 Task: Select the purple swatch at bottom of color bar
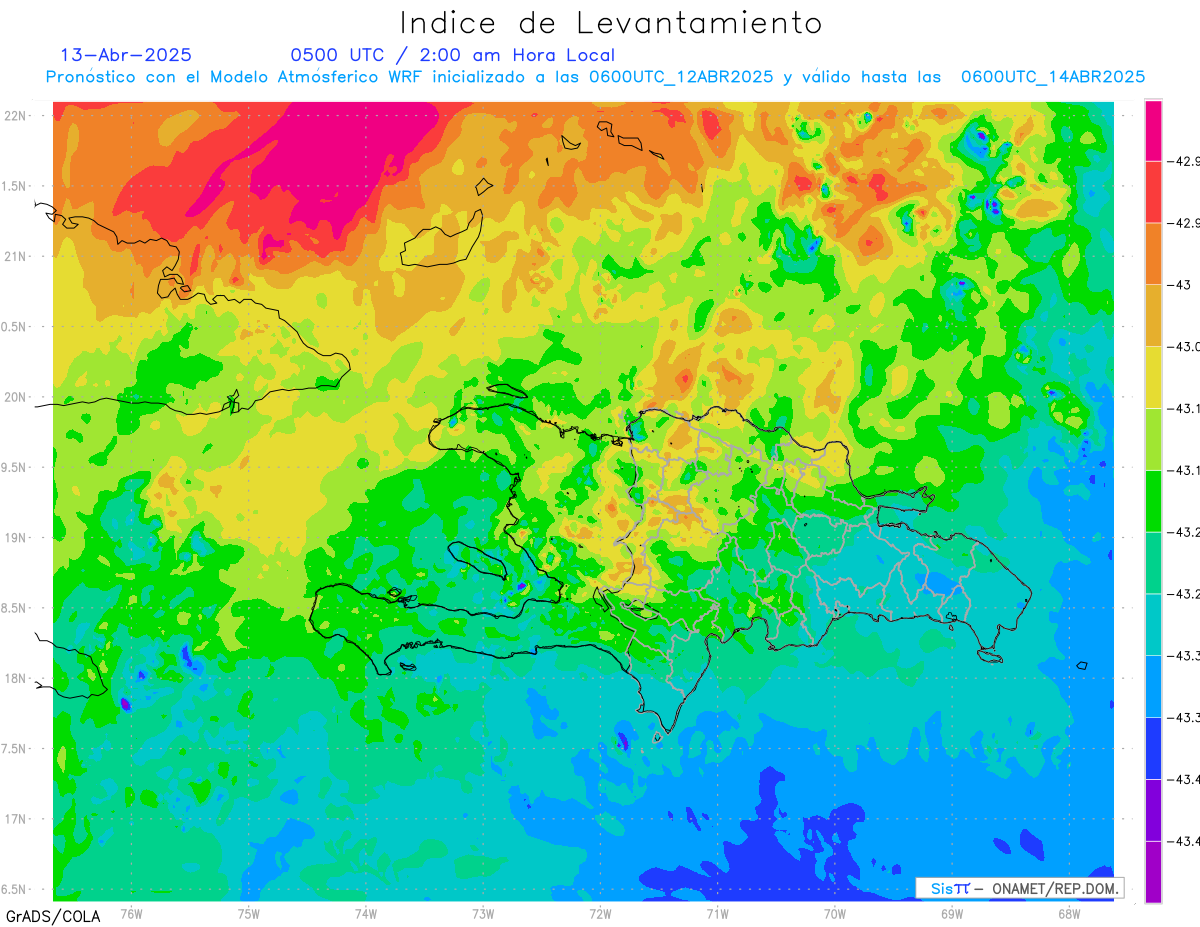[x=1153, y=872]
